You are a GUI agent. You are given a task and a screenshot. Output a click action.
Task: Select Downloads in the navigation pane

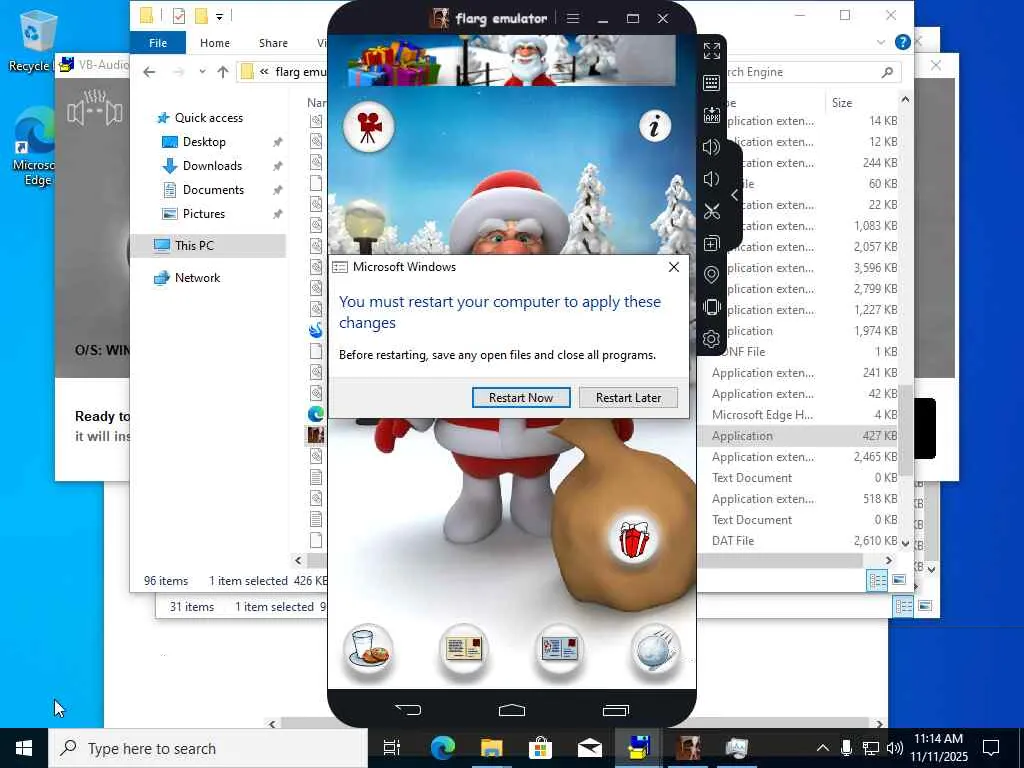(x=212, y=166)
